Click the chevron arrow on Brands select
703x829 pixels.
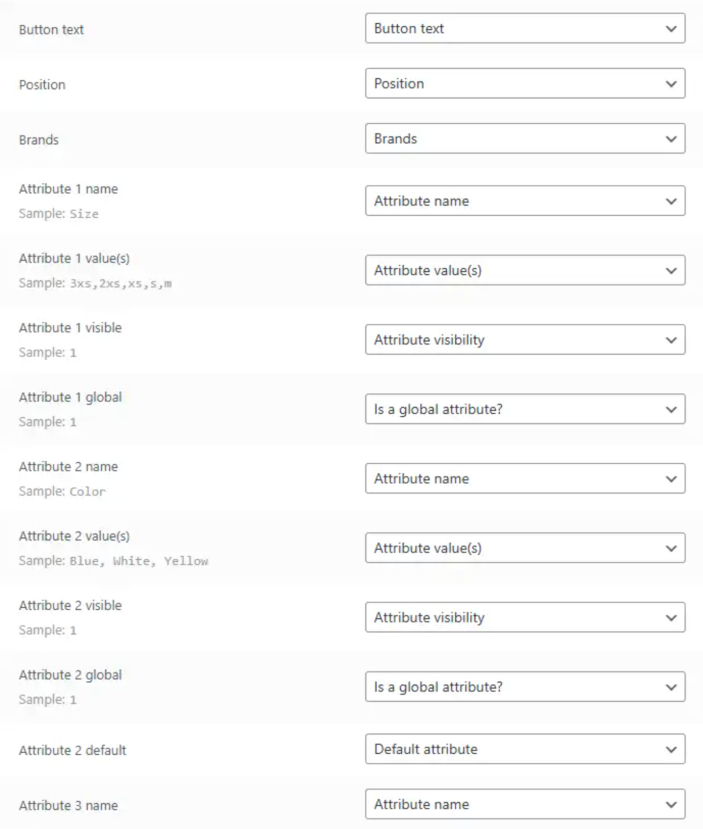click(671, 139)
